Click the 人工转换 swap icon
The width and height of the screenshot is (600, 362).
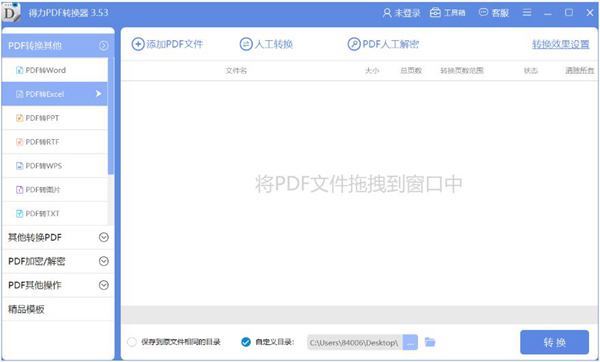[x=246, y=44]
